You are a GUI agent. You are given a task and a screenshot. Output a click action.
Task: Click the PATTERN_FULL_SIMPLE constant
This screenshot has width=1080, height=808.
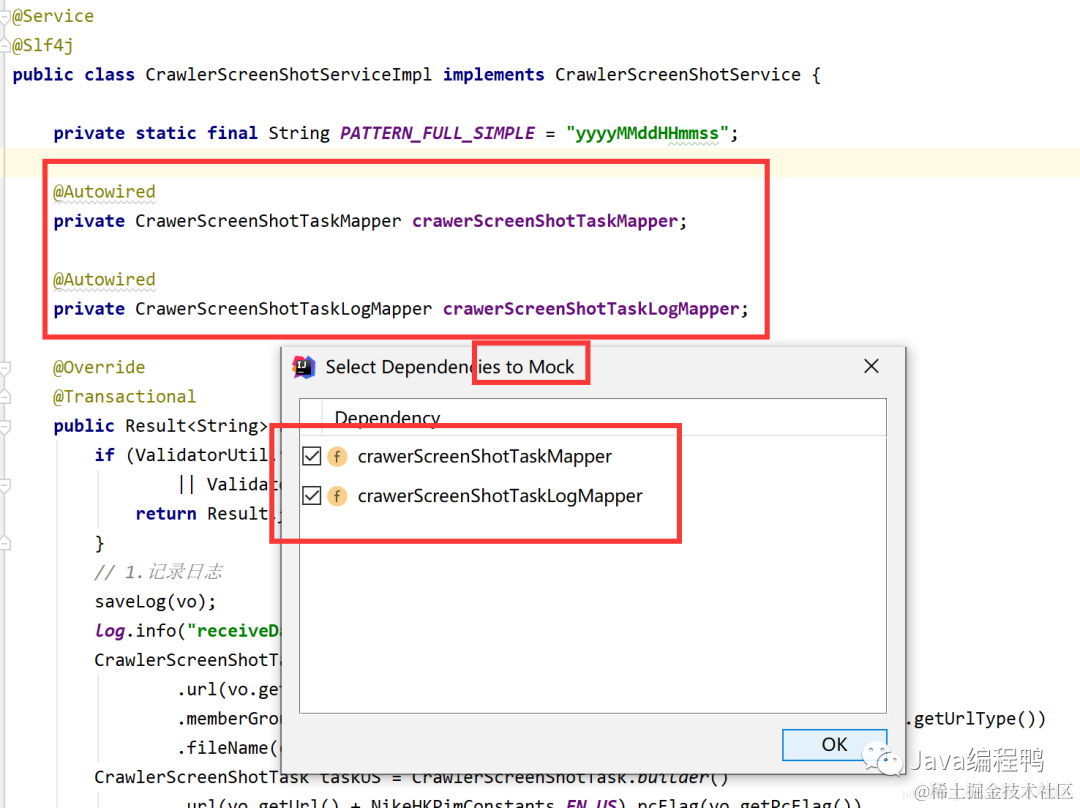[x=437, y=133]
